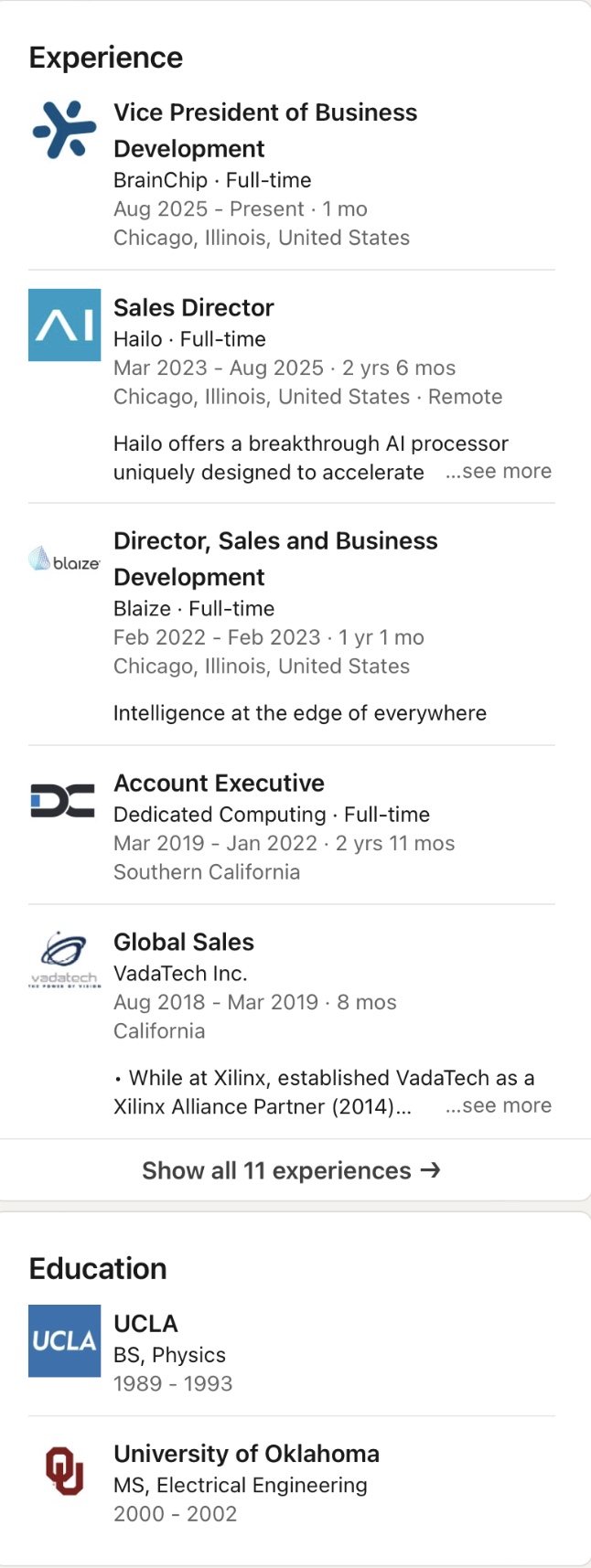Select the Dedicated Computing logo

(x=64, y=801)
